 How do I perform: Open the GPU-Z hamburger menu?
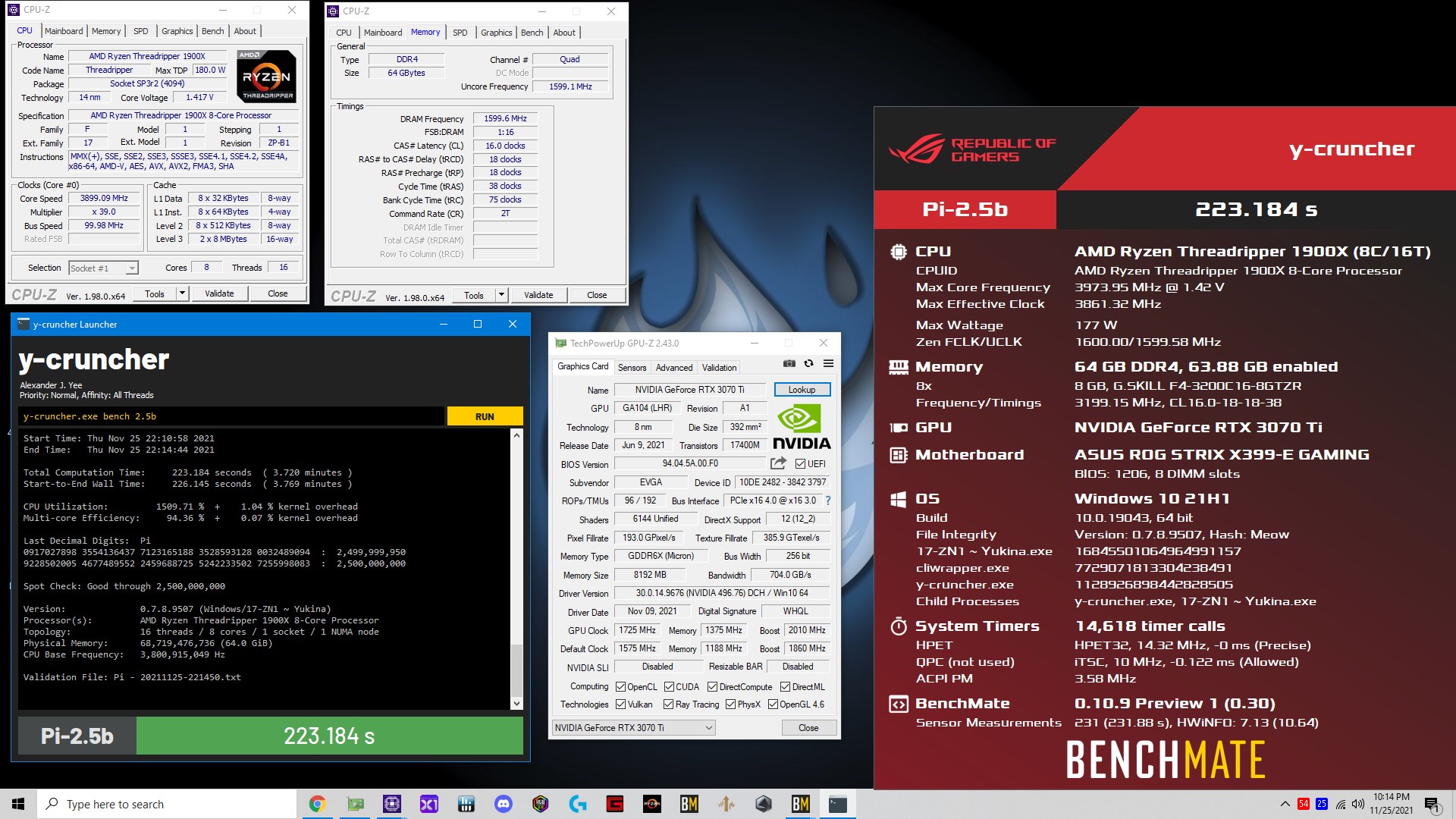pyautogui.click(x=828, y=364)
